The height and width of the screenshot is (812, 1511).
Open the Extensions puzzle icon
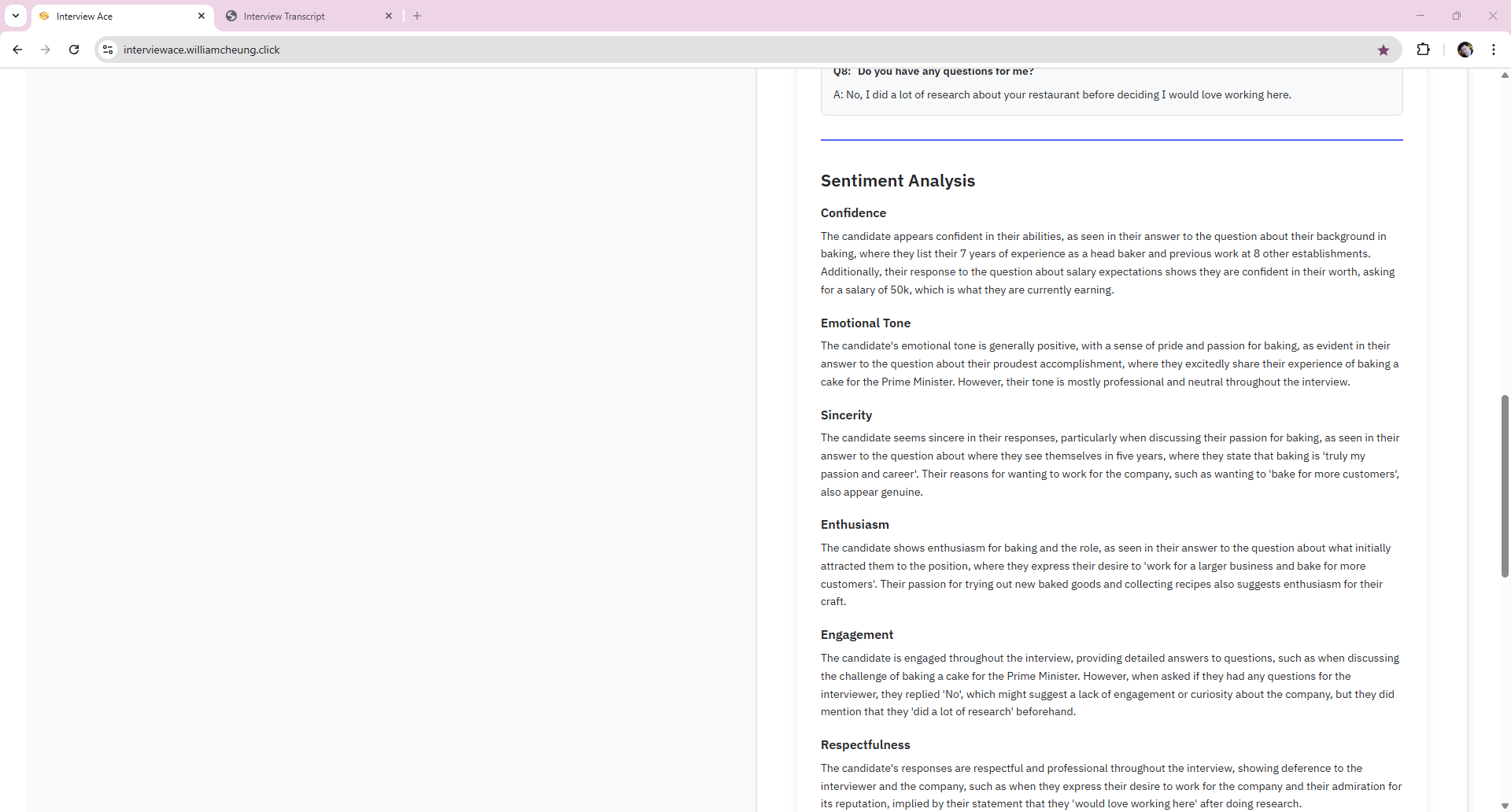tap(1423, 50)
